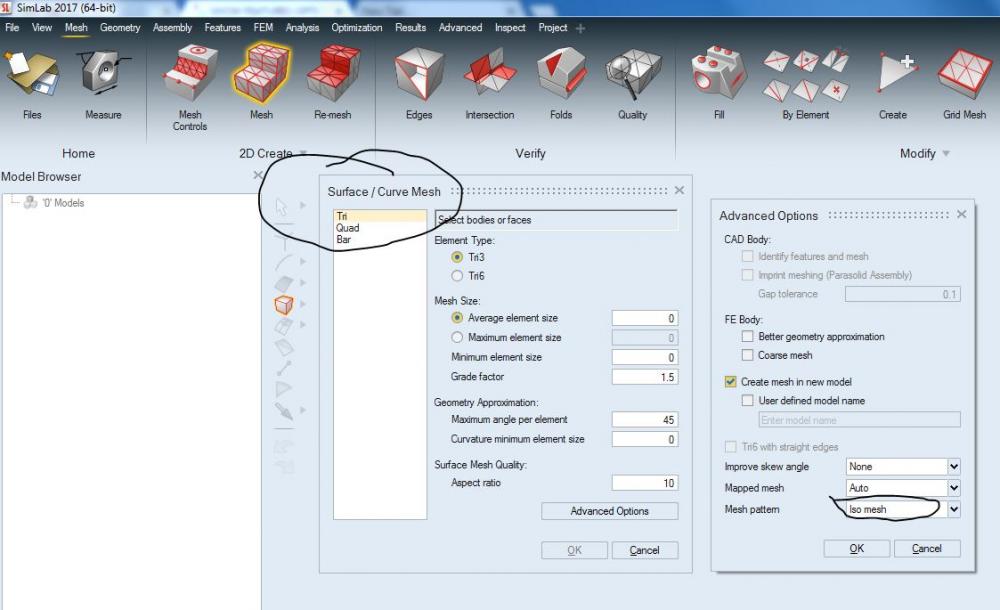The width and height of the screenshot is (1000, 610).
Task: Enable the Coarse mesh checkbox
Action: click(747, 355)
